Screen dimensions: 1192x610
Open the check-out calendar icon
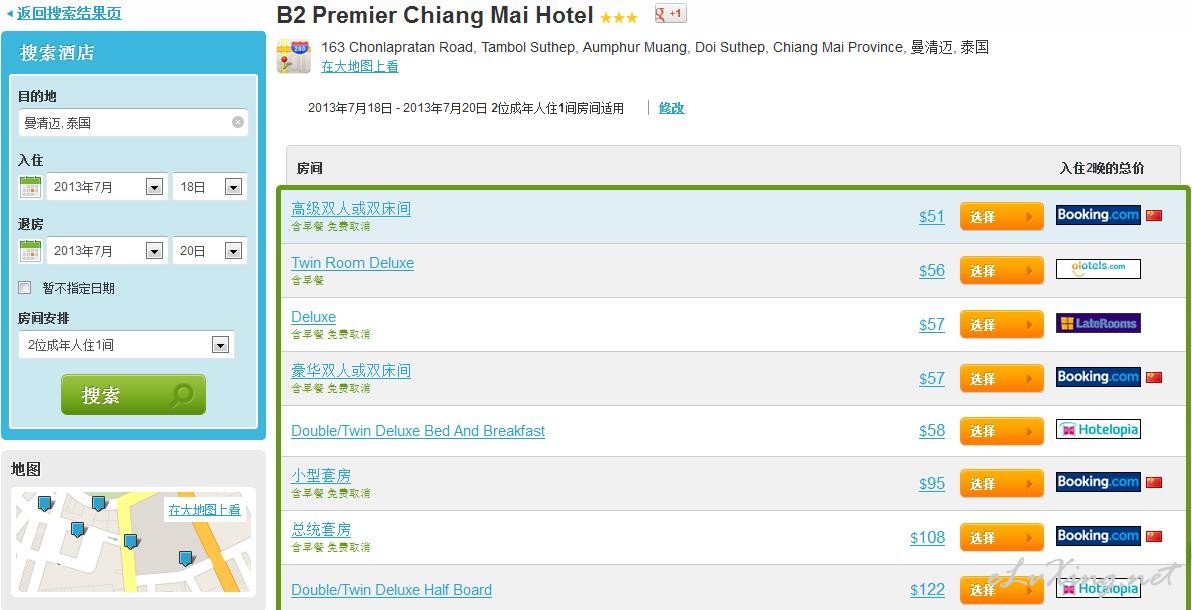(x=30, y=250)
